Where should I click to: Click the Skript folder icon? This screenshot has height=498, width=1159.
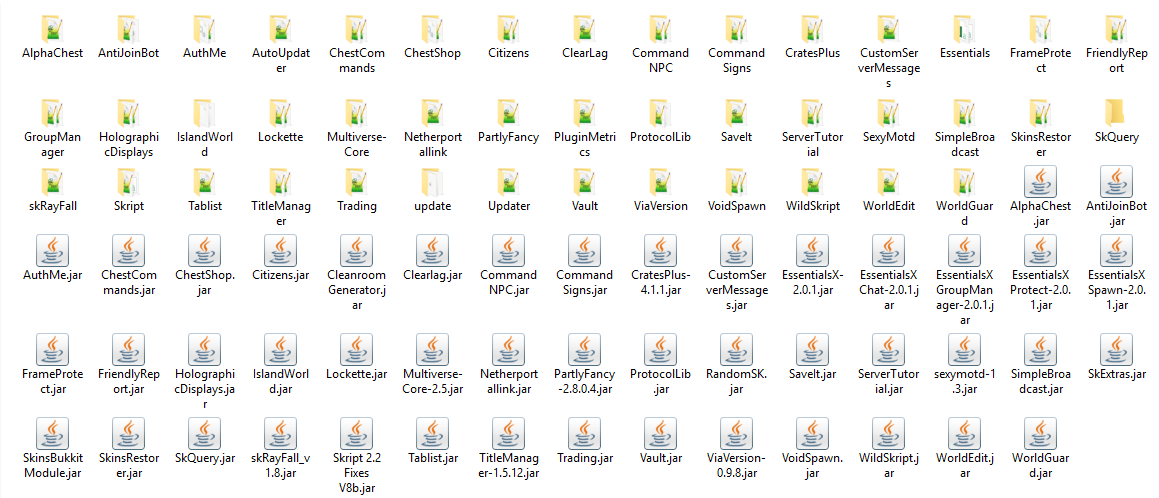(129, 181)
